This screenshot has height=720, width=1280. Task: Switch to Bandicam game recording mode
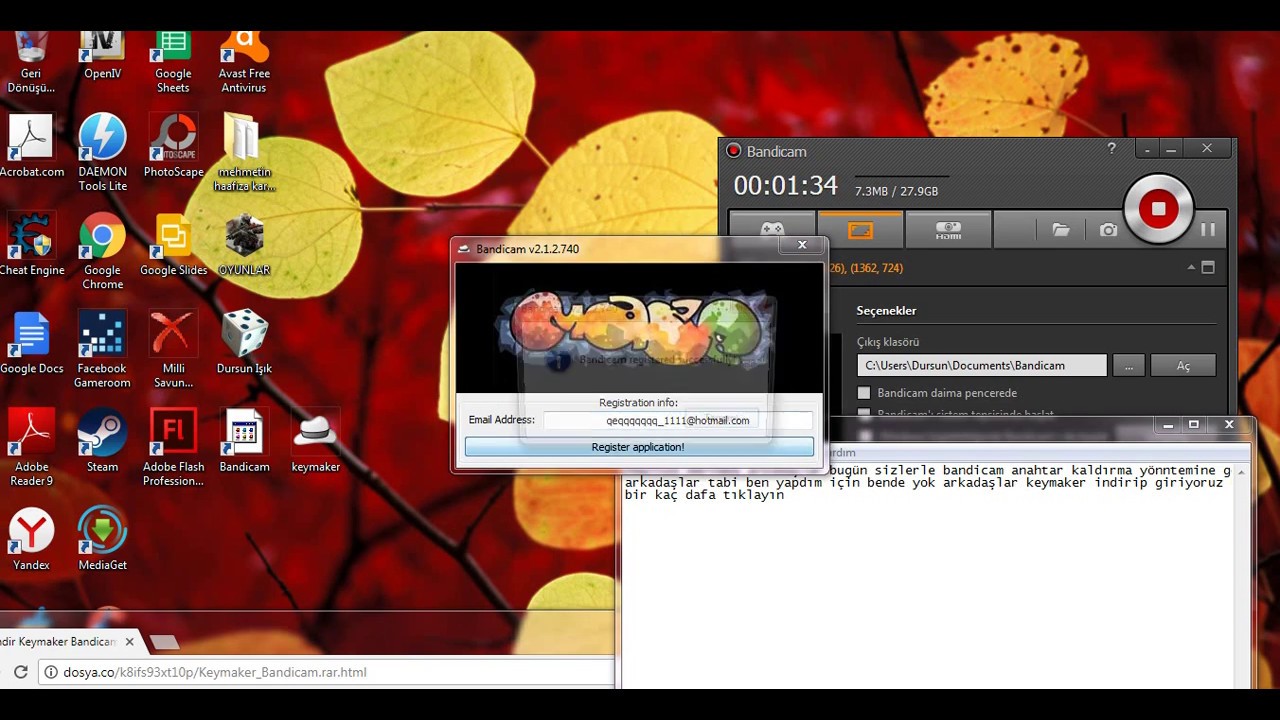click(772, 230)
